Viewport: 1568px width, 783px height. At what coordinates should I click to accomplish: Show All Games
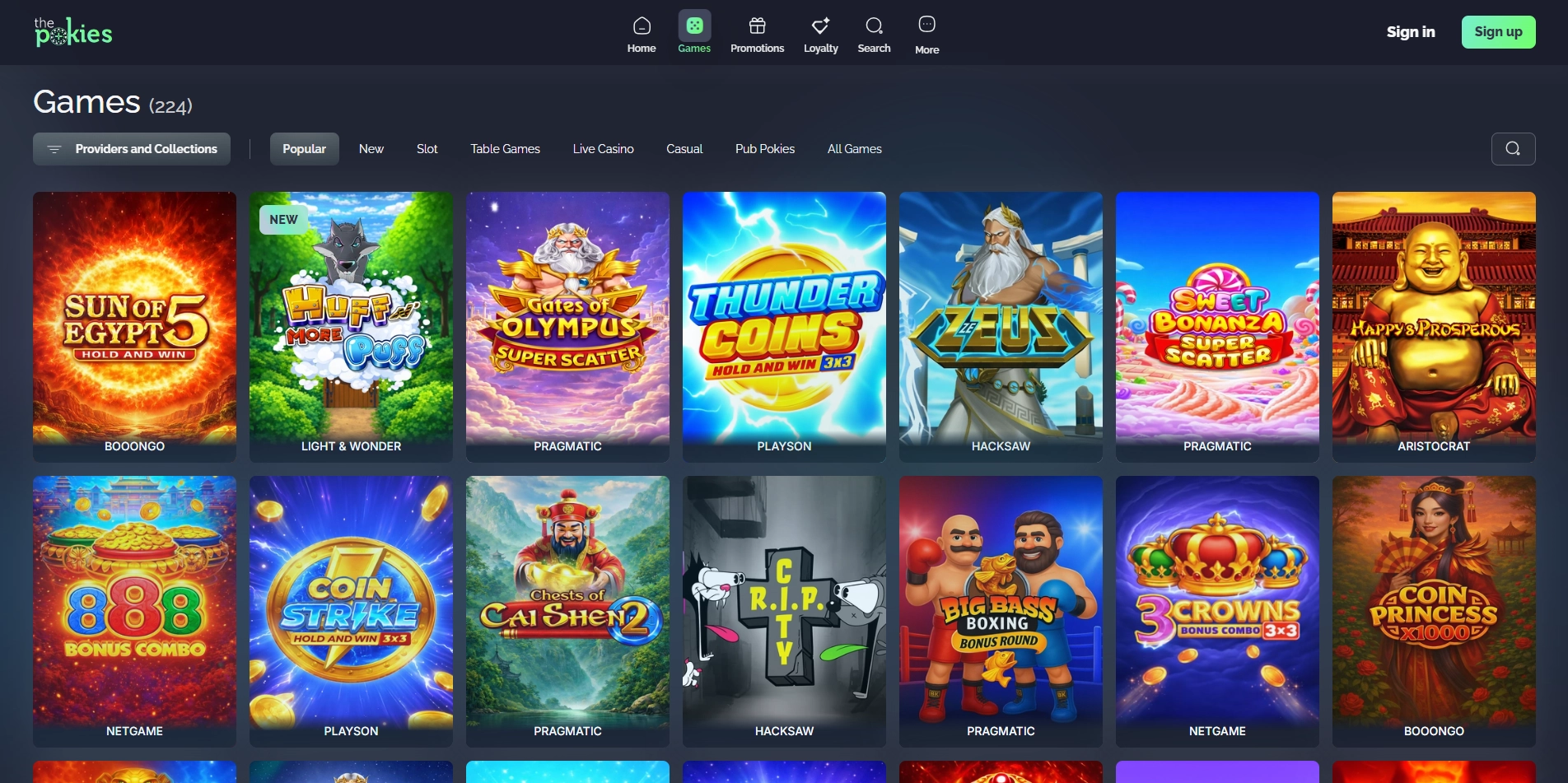click(x=854, y=149)
